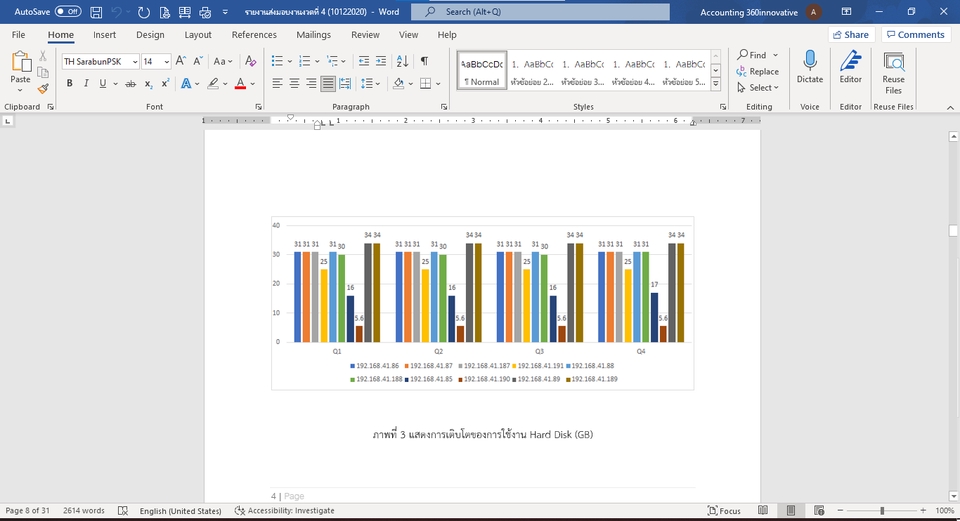Image resolution: width=960 pixels, height=521 pixels.
Task: Click the Superscript icon
Action: [165, 84]
